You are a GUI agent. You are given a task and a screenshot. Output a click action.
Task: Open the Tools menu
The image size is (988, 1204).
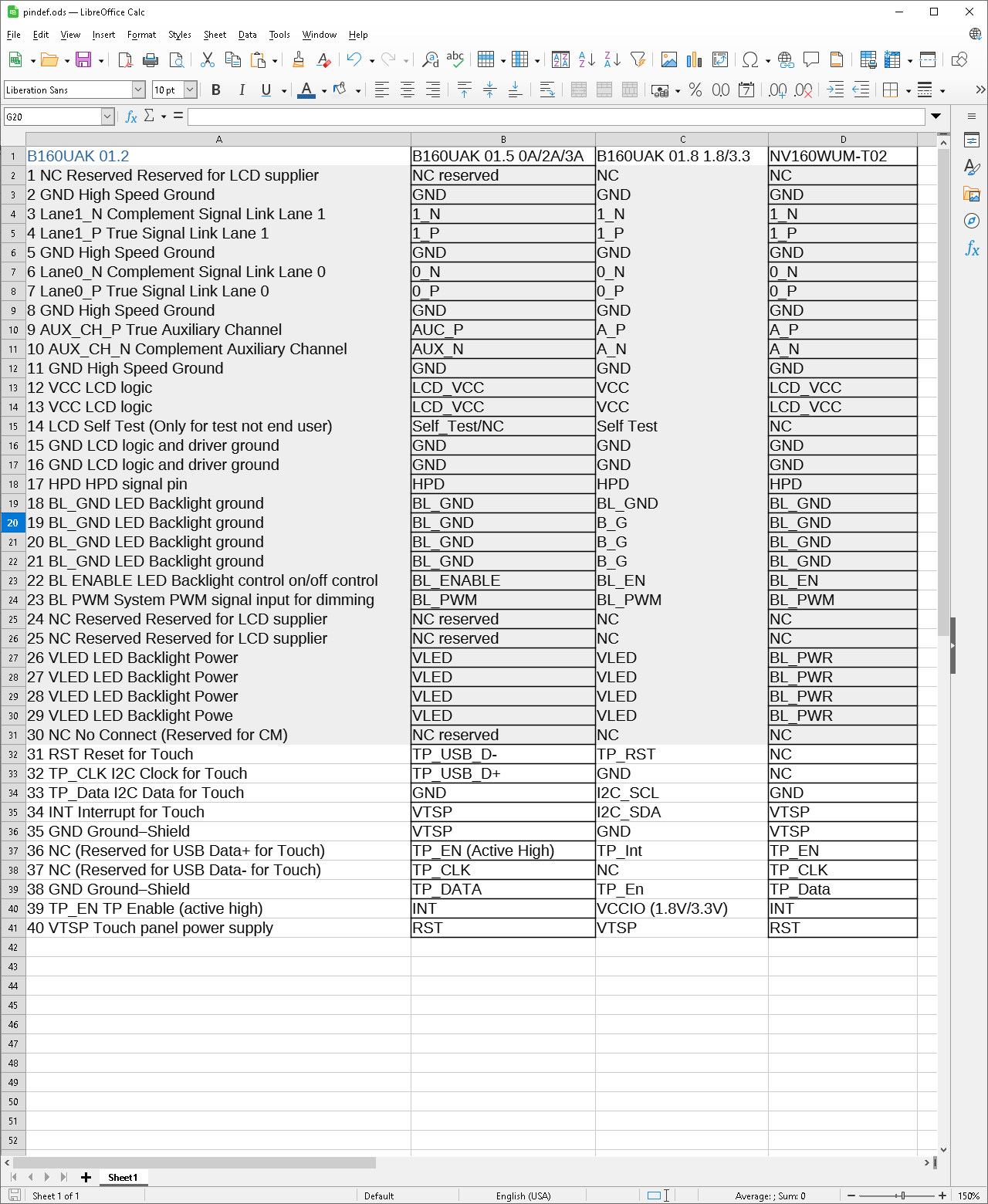tap(279, 35)
